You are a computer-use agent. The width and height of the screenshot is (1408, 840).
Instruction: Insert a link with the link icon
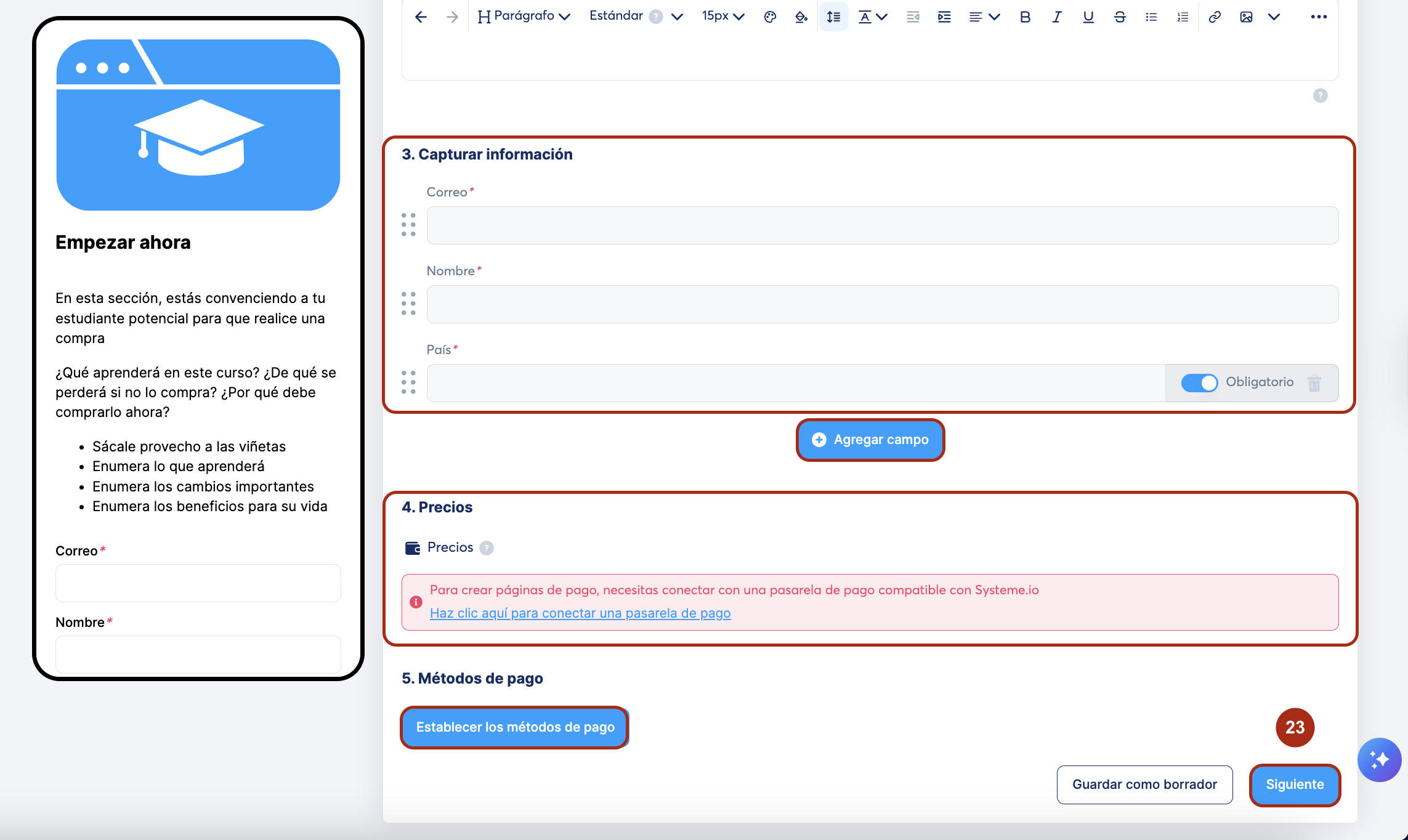click(1214, 17)
